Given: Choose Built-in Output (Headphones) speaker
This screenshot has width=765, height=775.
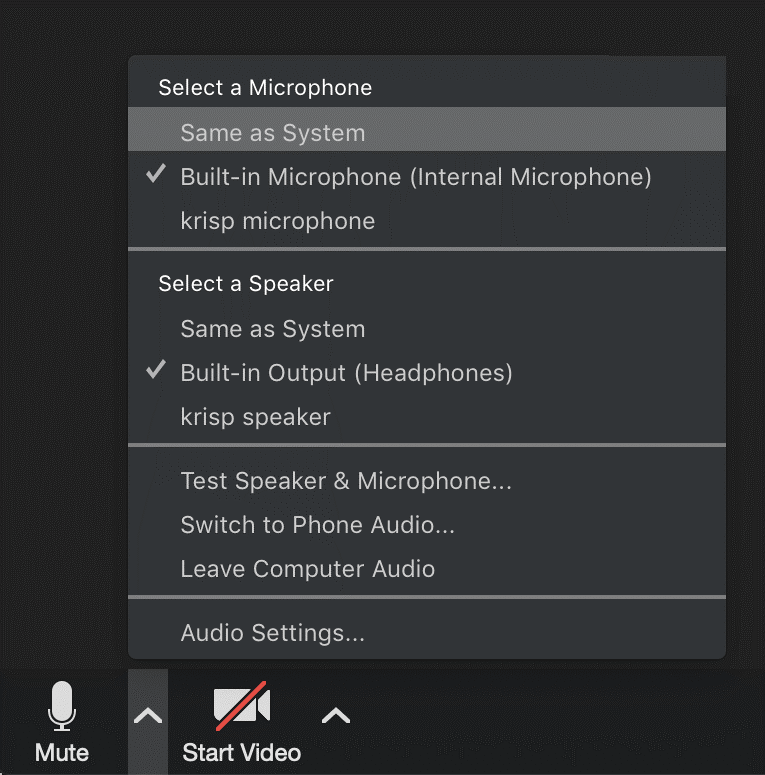Looking at the screenshot, I should pos(346,373).
